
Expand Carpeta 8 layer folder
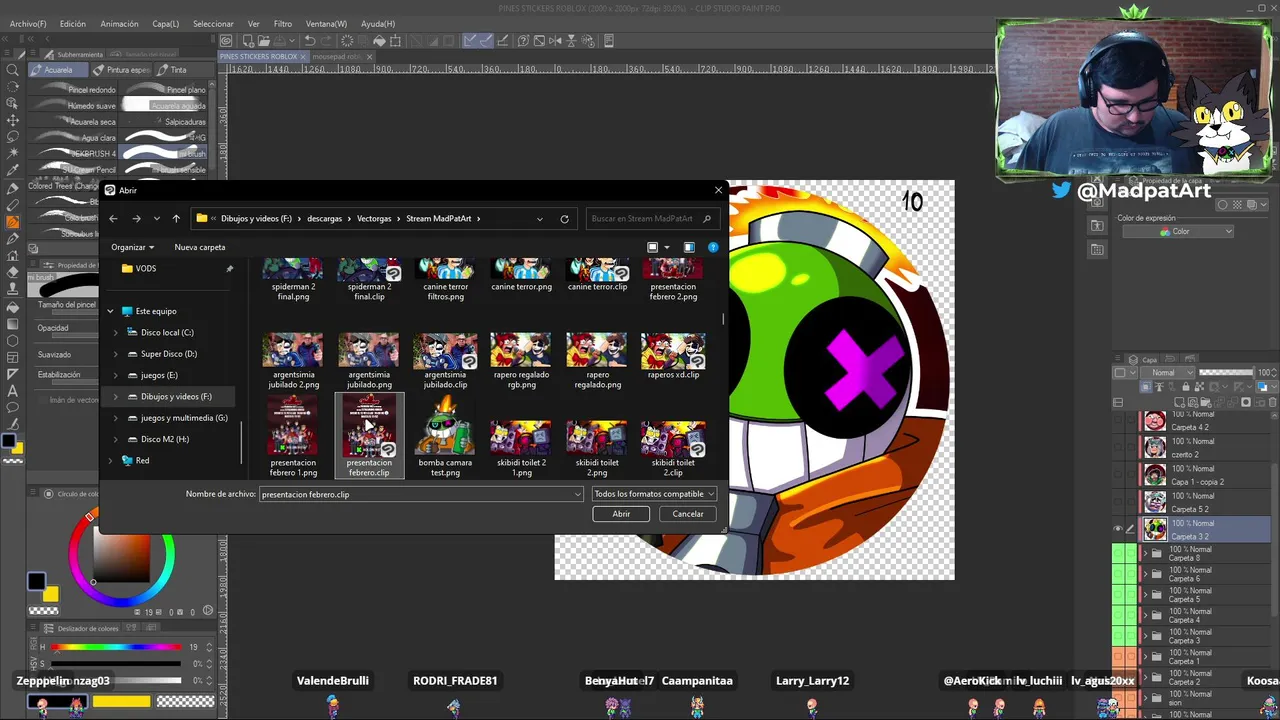point(1145,553)
